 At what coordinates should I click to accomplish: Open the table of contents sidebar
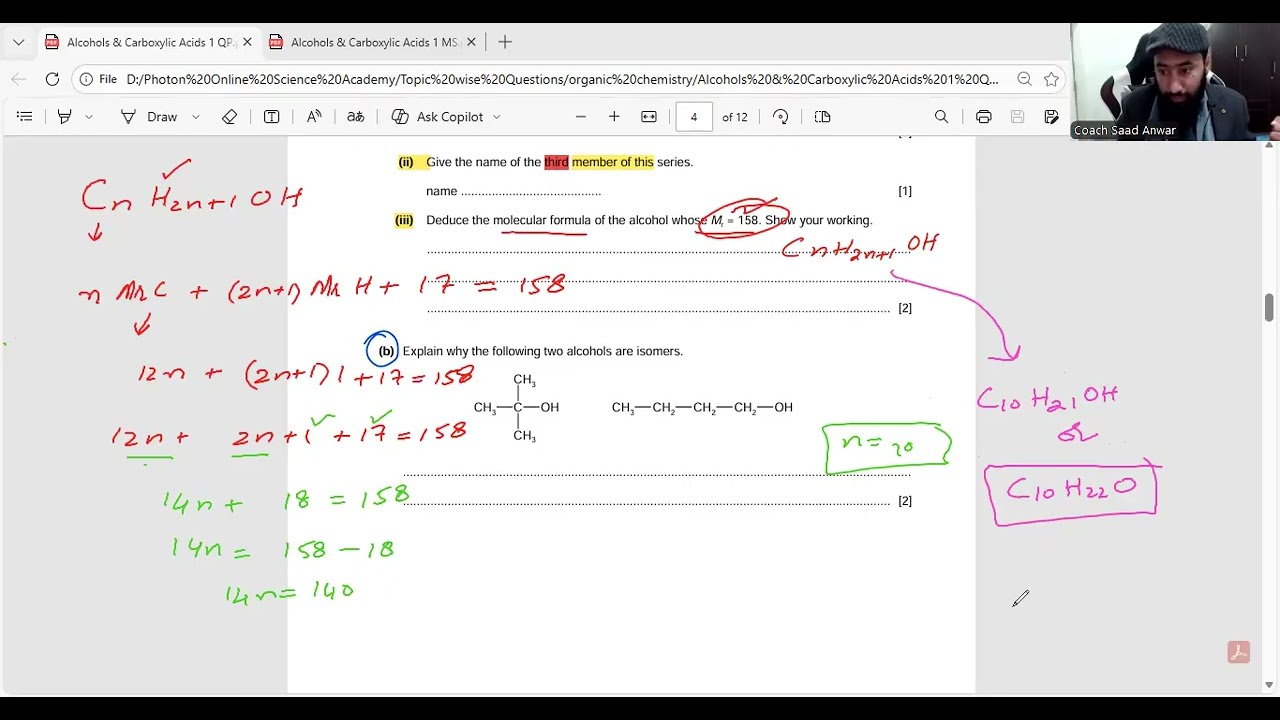(x=25, y=117)
